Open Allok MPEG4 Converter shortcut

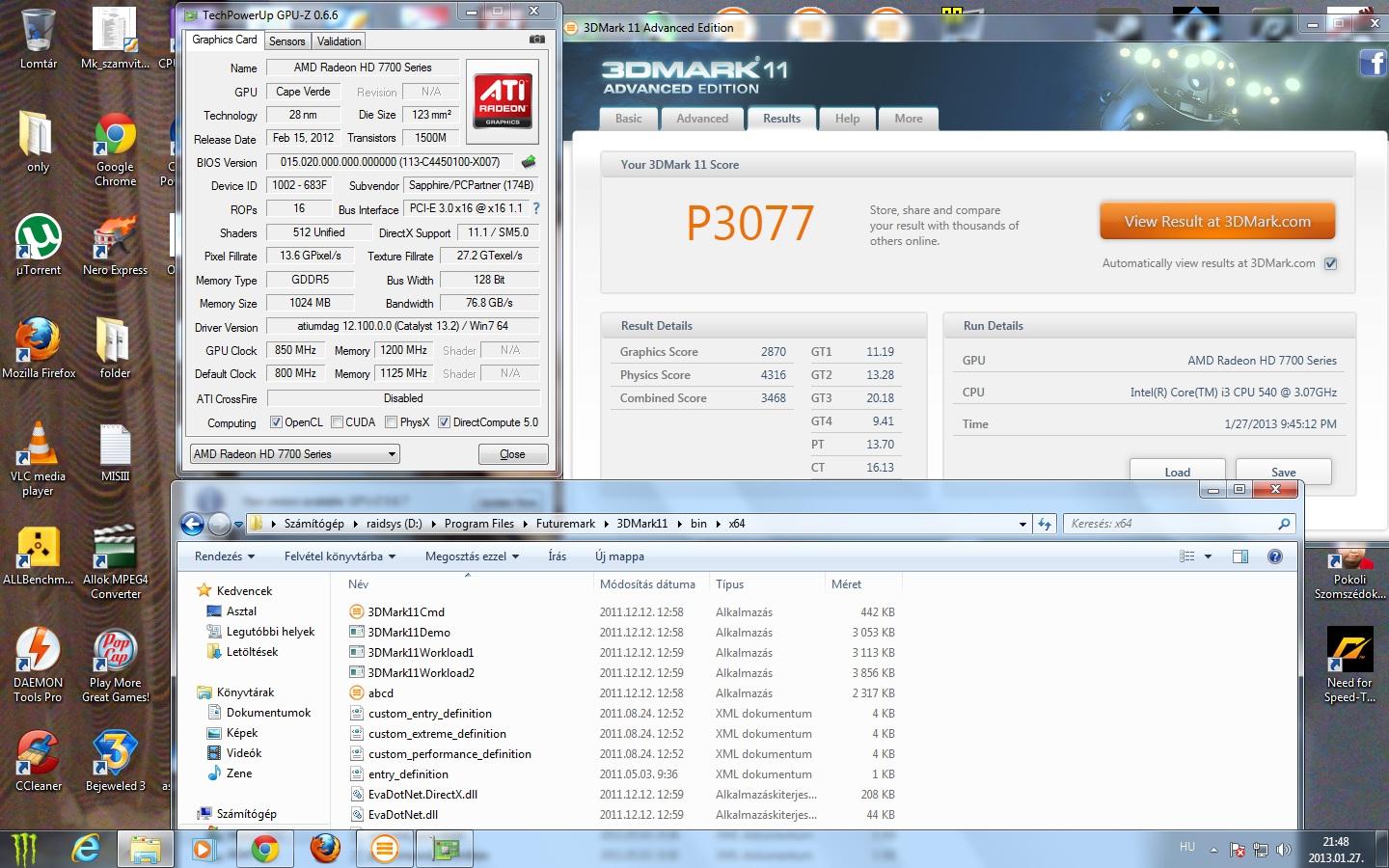pos(115,563)
